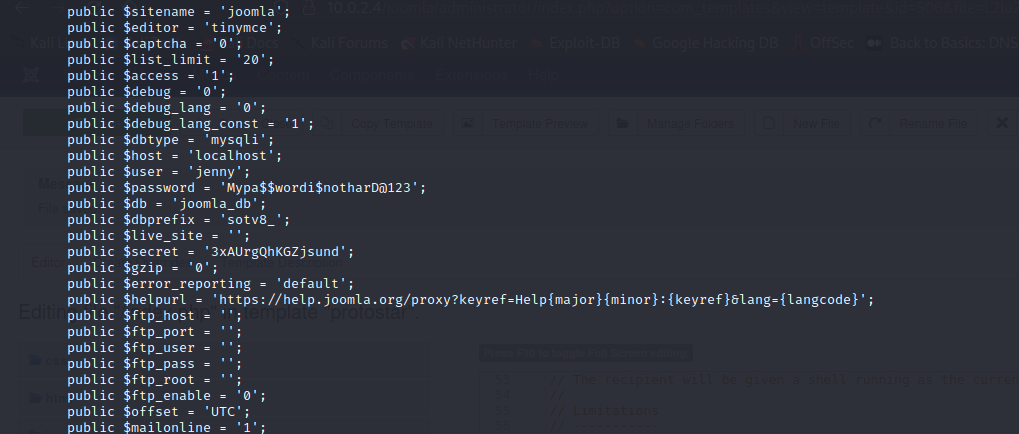Screen dimensions: 1019x434
Task: Open the Components menu
Action: 372,75
